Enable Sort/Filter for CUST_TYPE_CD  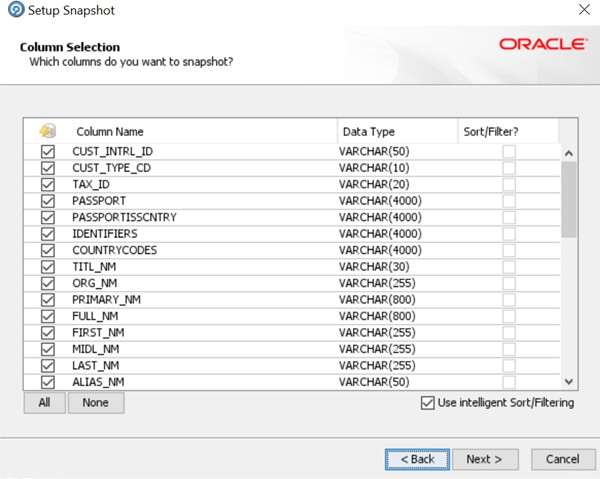click(509, 168)
